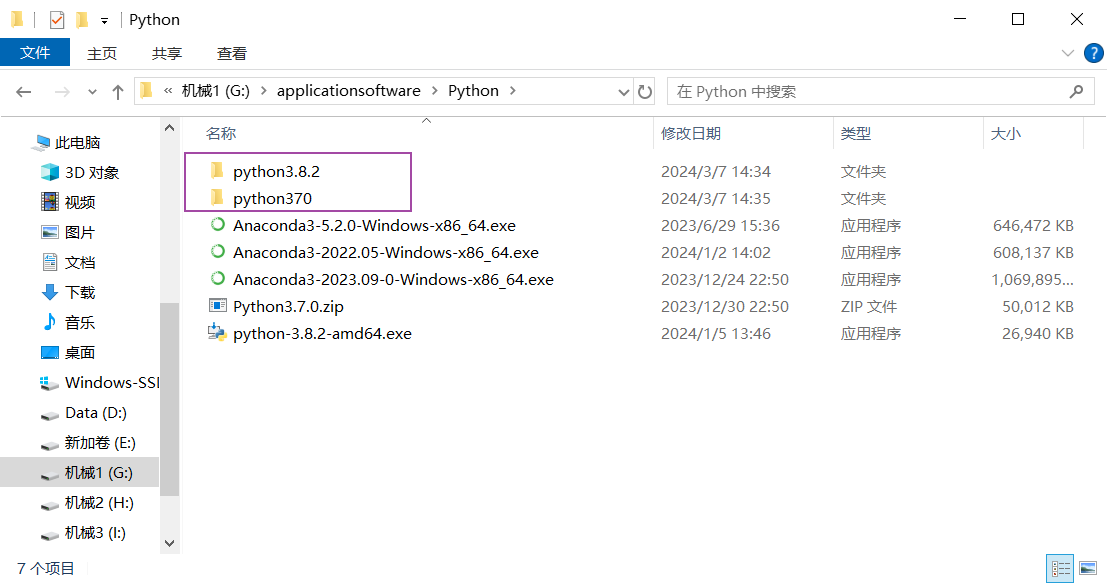Image resolution: width=1107 pixels, height=583 pixels.
Task: Expand chevron after Python breadcrumb
Action: (x=513, y=91)
